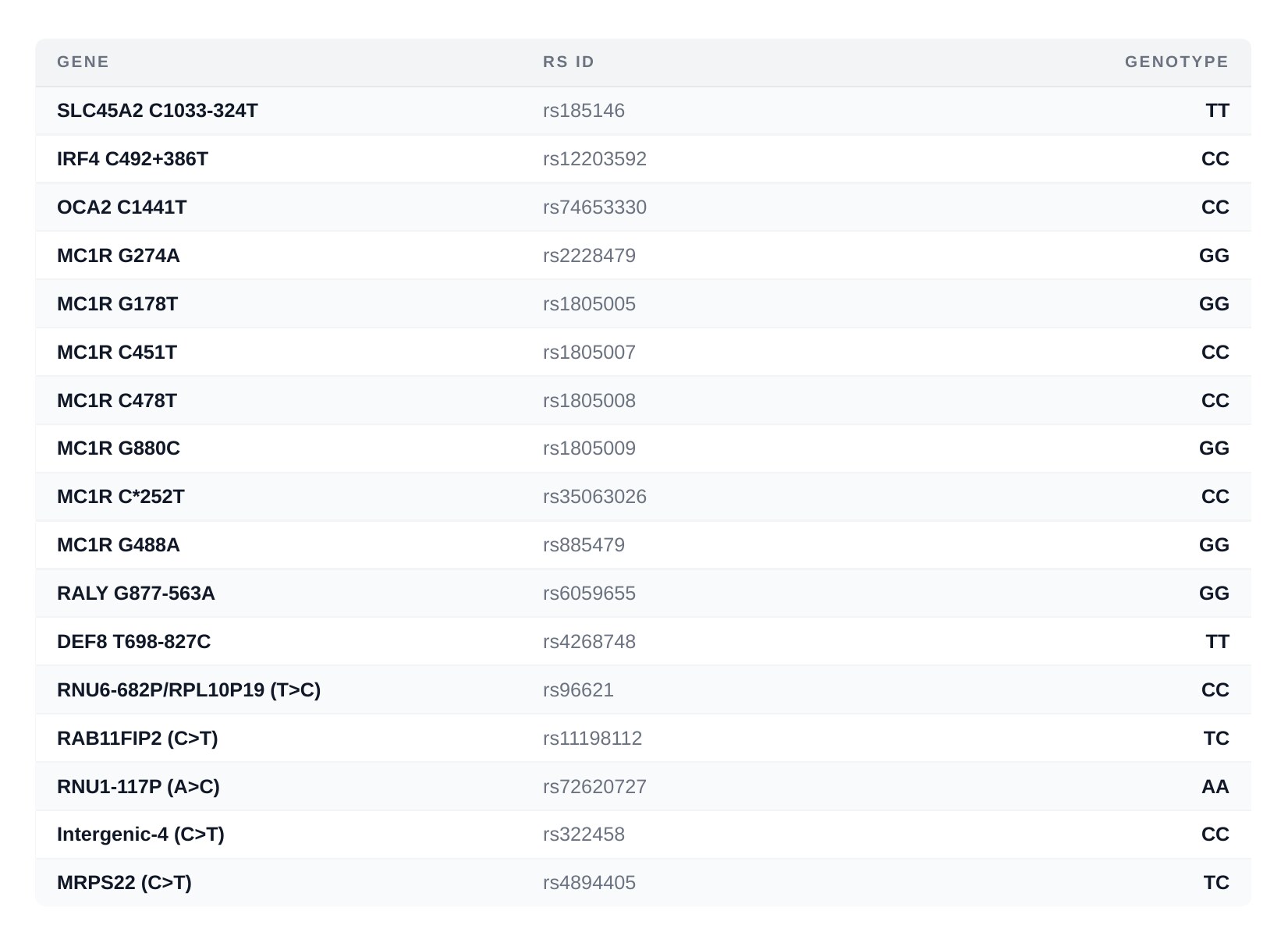Click the GENE column header
1288x932 pixels.
pos(83,62)
